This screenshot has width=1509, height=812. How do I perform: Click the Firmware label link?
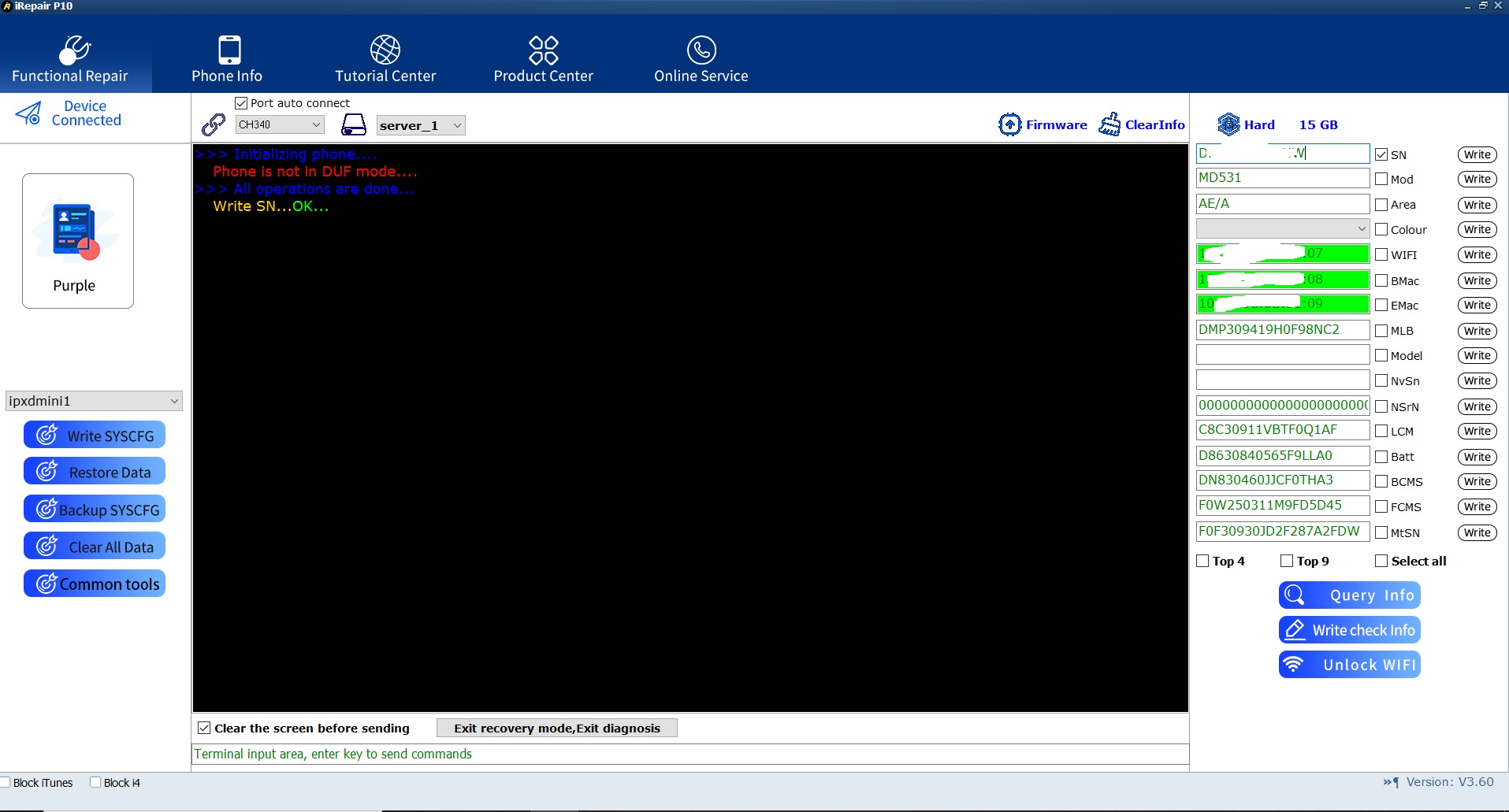pyautogui.click(x=1056, y=124)
